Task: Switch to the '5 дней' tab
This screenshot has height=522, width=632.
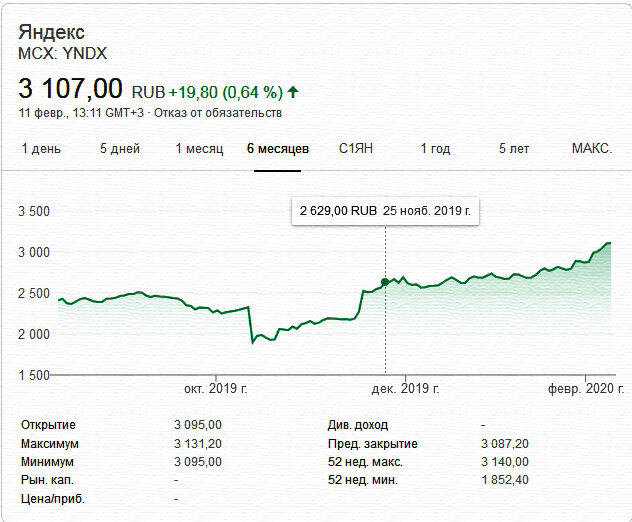Action: [x=120, y=149]
